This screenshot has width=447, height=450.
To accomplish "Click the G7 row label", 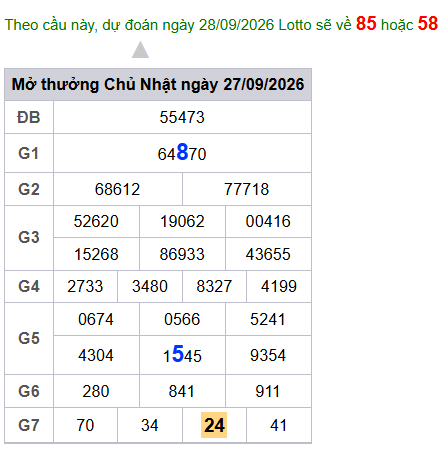I will [x=29, y=425].
